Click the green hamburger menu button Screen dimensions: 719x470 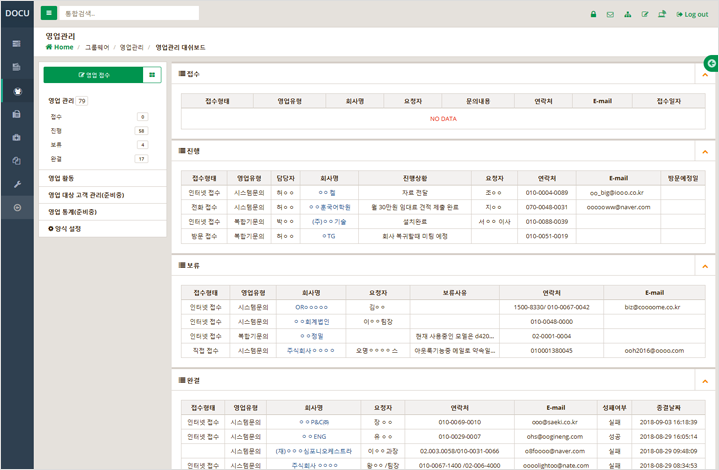pos(49,13)
